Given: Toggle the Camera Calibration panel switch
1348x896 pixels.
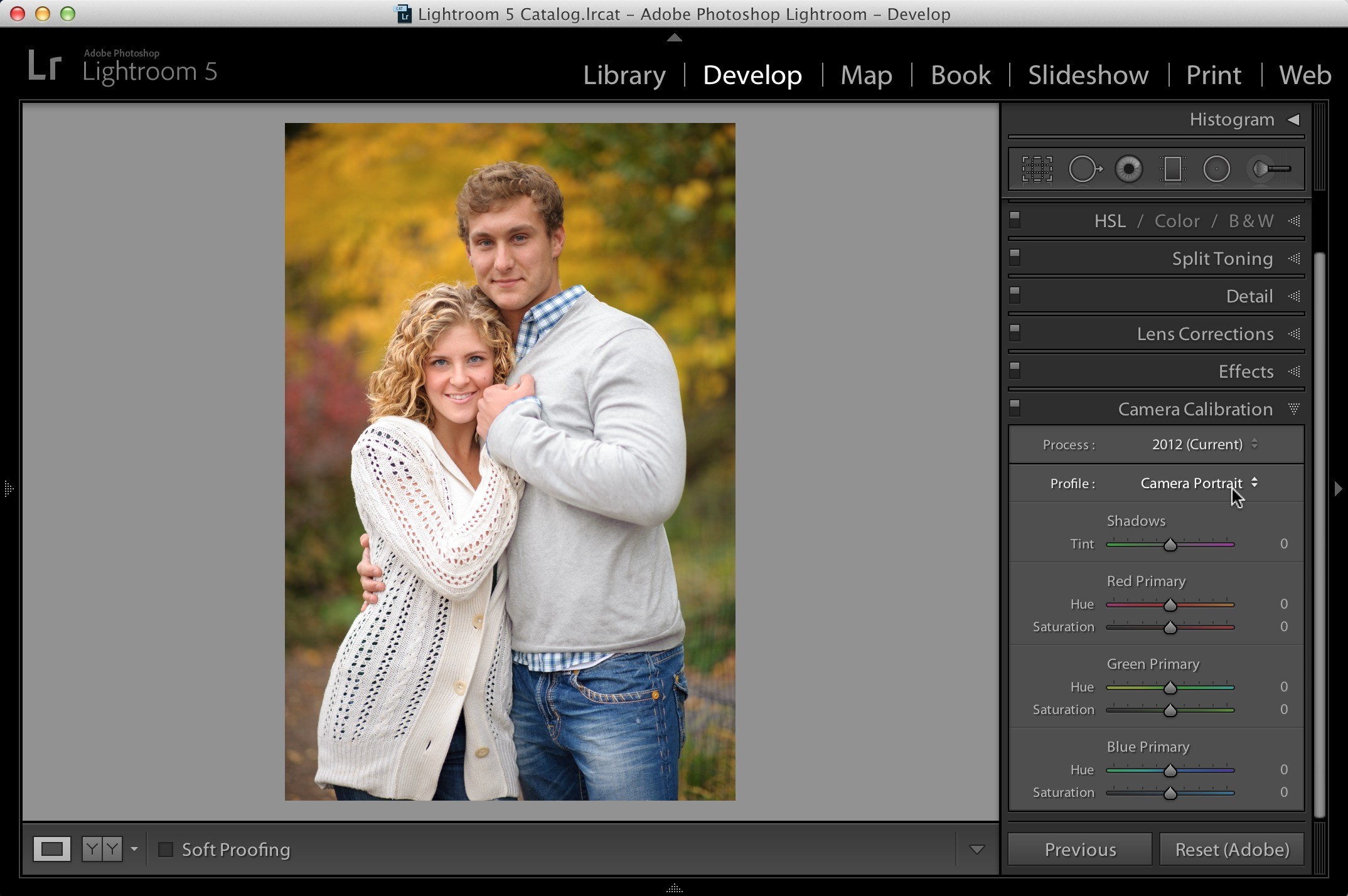Looking at the screenshot, I should [1015, 408].
